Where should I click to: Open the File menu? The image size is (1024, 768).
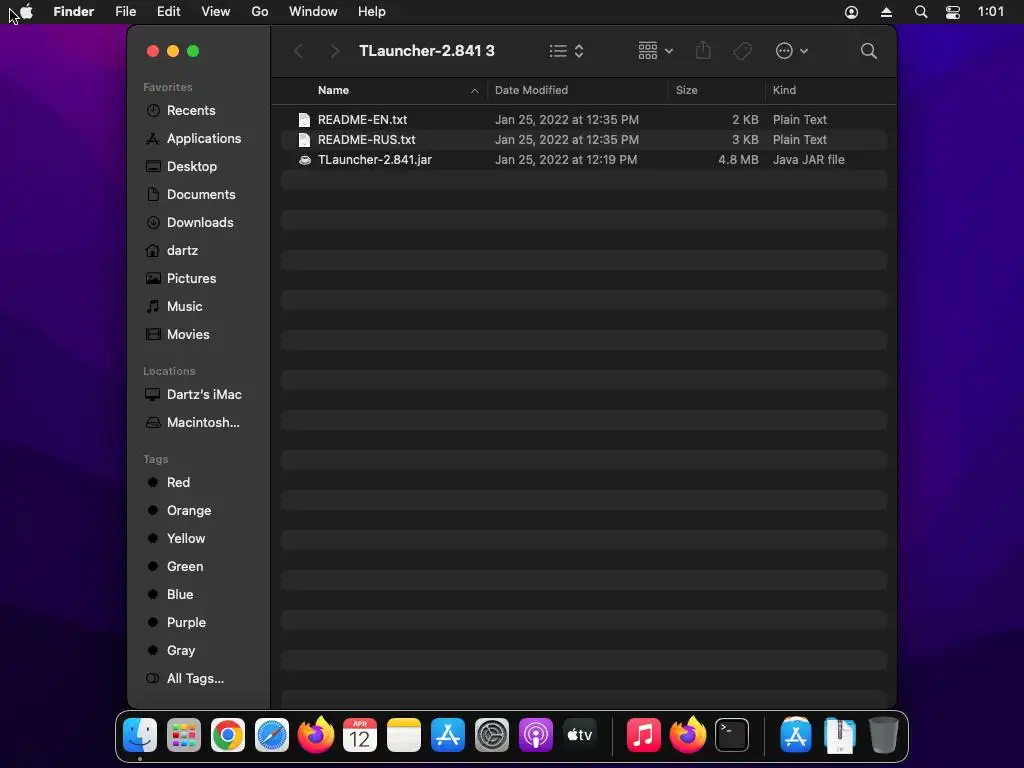pyautogui.click(x=125, y=12)
